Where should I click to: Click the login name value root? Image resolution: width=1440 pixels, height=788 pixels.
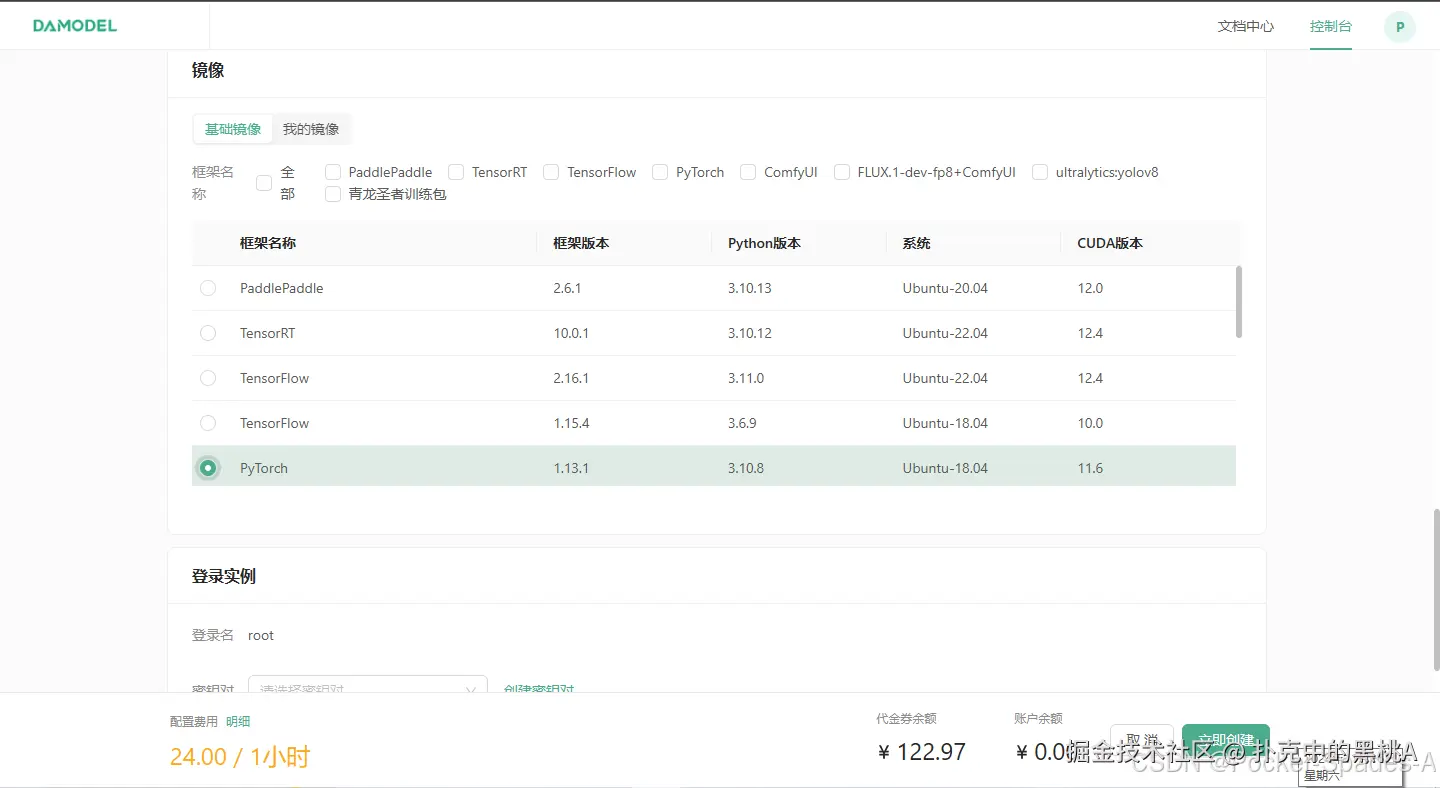click(x=261, y=635)
